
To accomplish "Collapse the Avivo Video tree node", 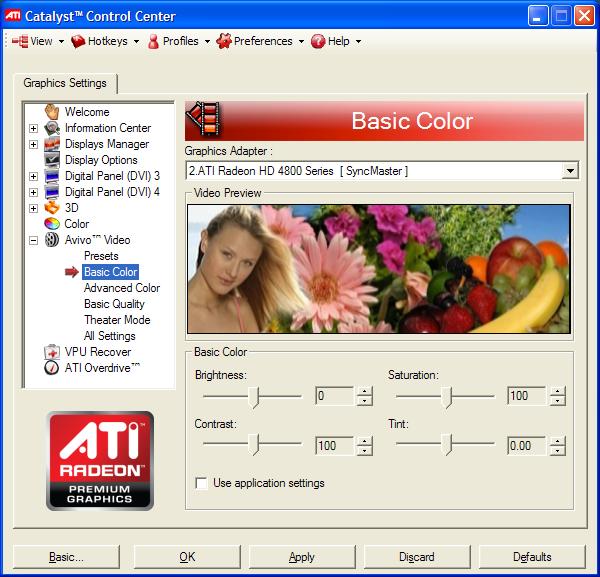I will point(34,240).
